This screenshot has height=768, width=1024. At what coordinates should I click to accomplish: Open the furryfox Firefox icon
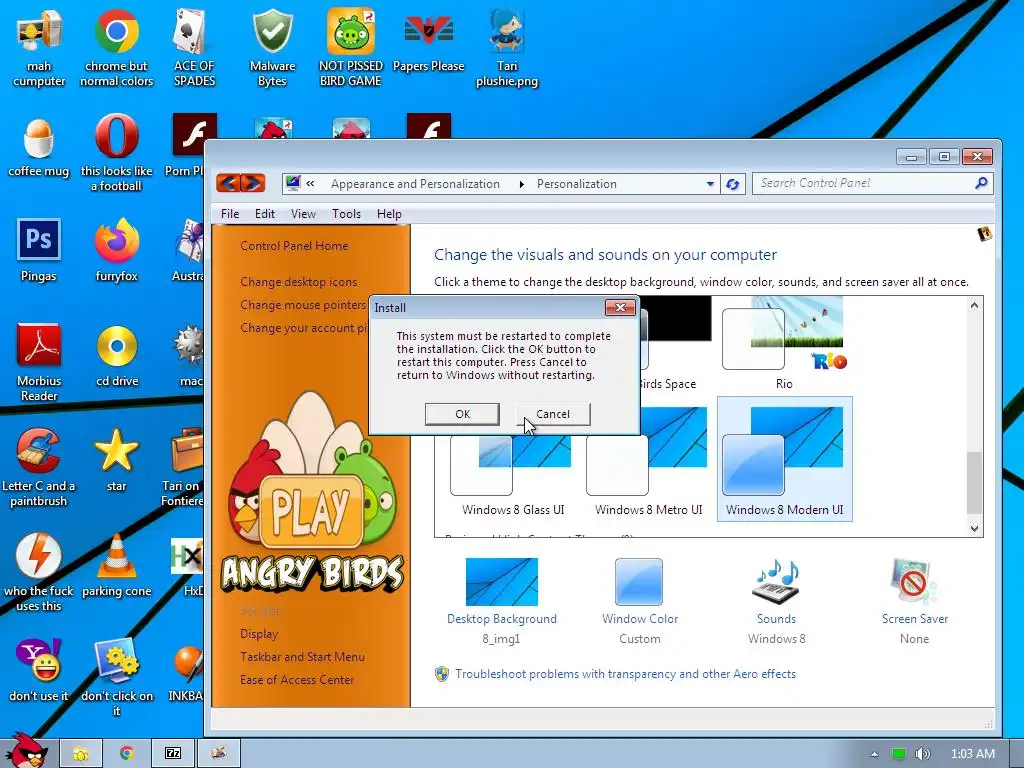point(116,251)
